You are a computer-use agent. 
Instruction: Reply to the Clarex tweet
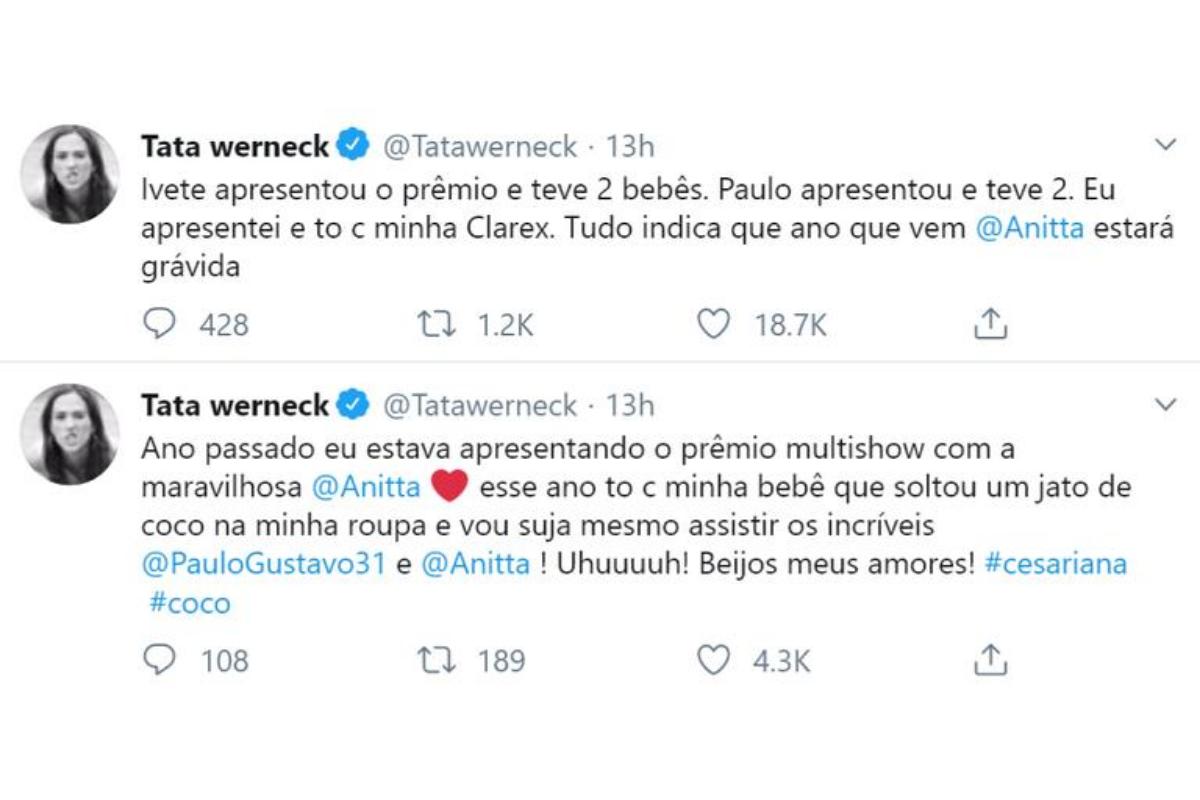pyautogui.click(x=160, y=324)
